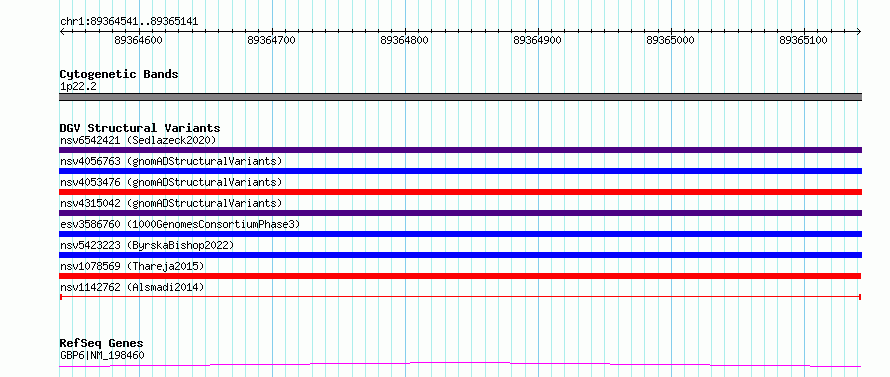Image resolution: width=890 pixels, height=377 pixels.
Task: Click the purple bar under nsv4315042
Action: 460,213
